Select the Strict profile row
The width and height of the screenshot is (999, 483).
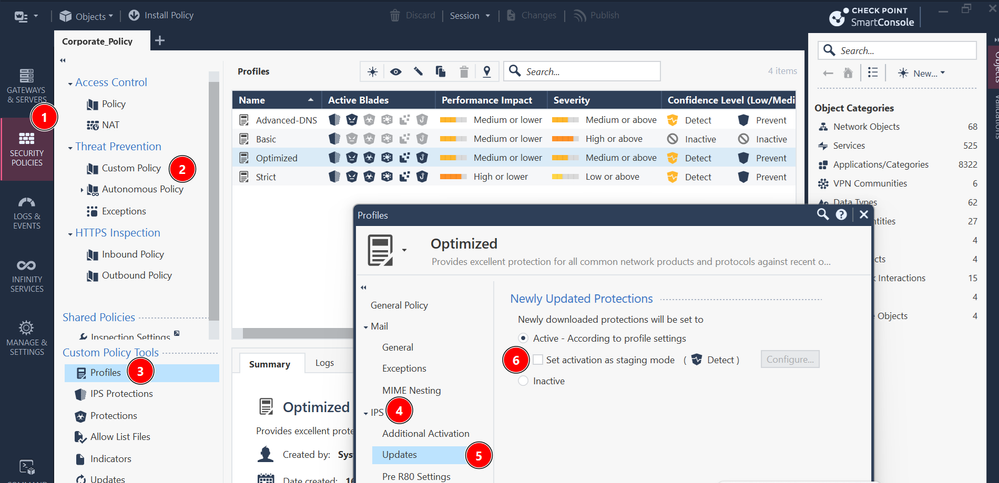coord(514,177)
